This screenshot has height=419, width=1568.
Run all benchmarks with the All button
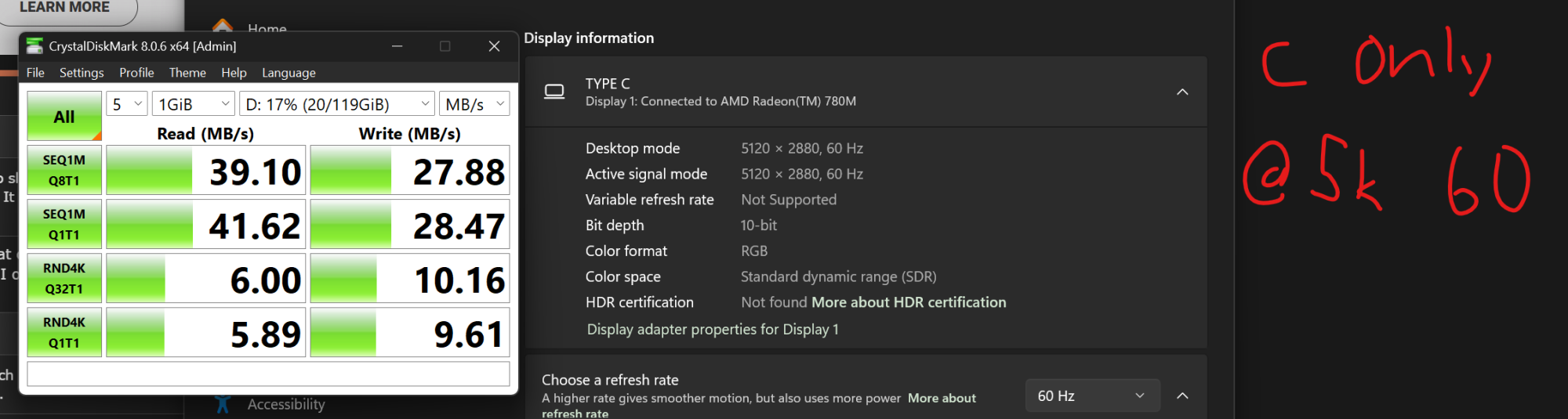(x=64, y=116)
